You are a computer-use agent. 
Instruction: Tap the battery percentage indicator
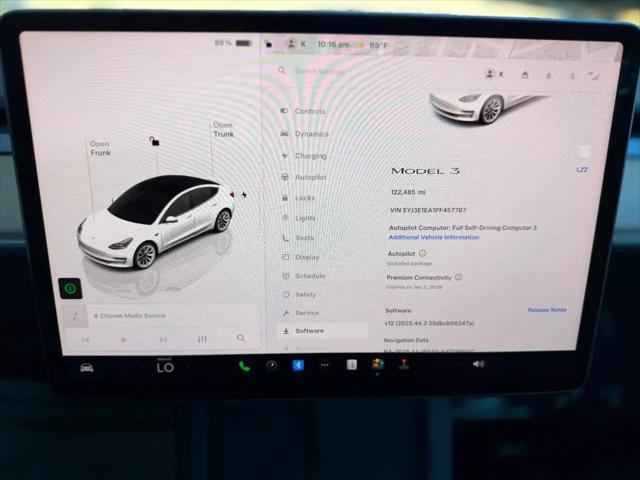click(x=233, y=43)
